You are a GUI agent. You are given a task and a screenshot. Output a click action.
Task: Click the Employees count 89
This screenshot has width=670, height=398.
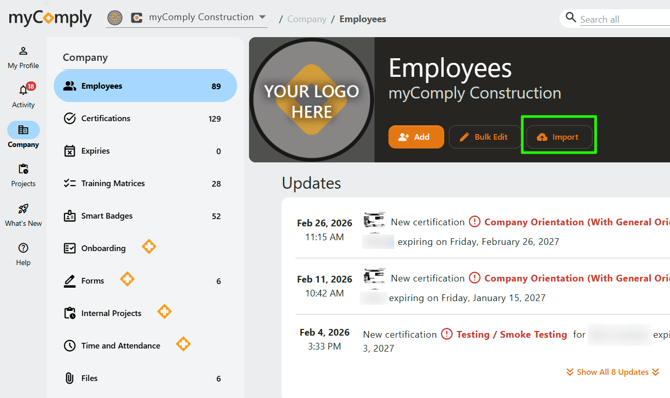click(216, 86)
